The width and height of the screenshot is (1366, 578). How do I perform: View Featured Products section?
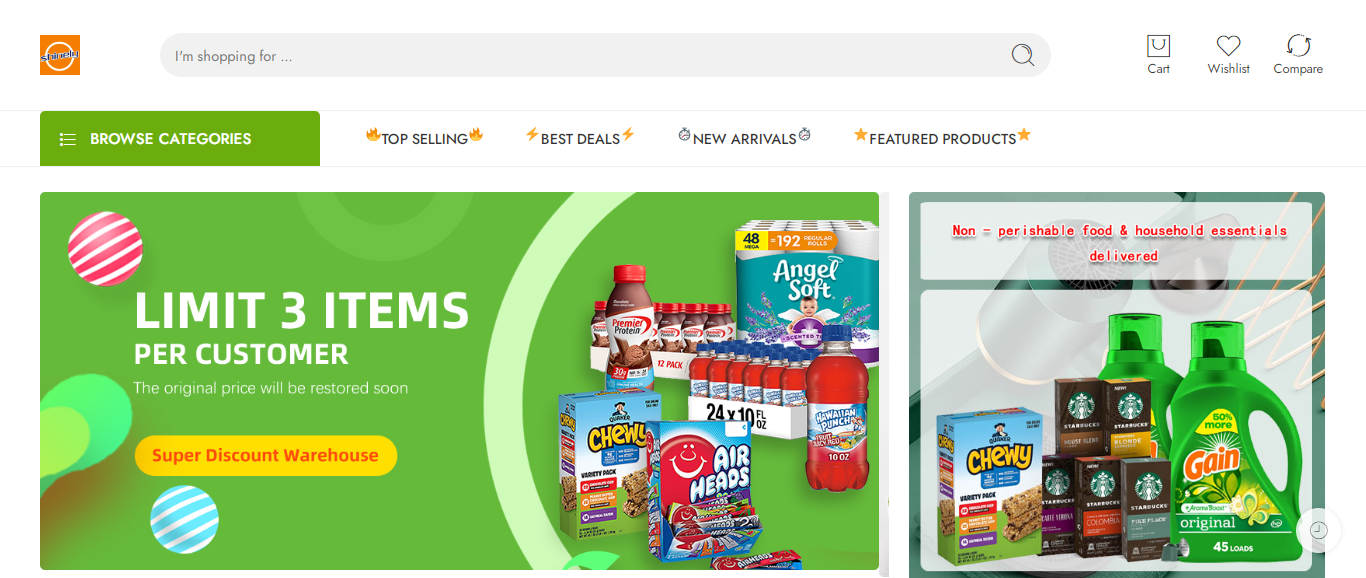pos(942,138)
